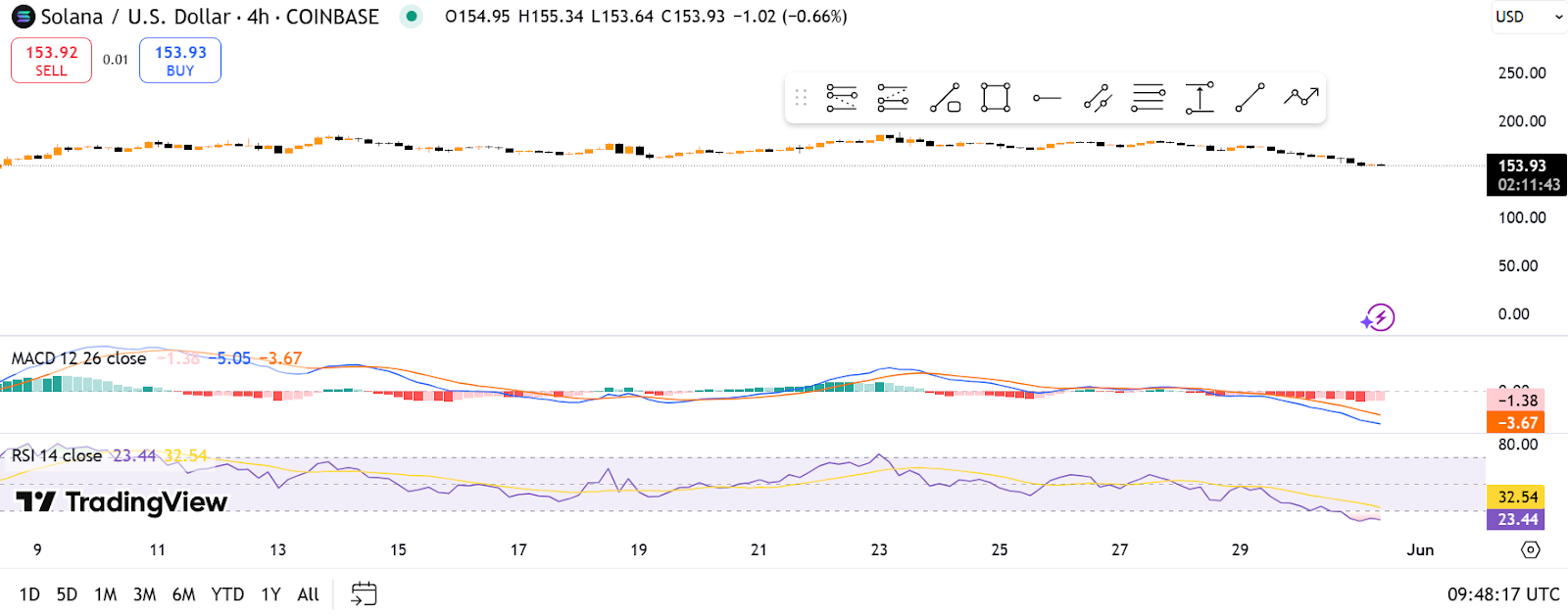This screenshot has width=1568, height=616.
Task: Click the purple lightning quick action icon
Action: click(x=1378, y=317)
